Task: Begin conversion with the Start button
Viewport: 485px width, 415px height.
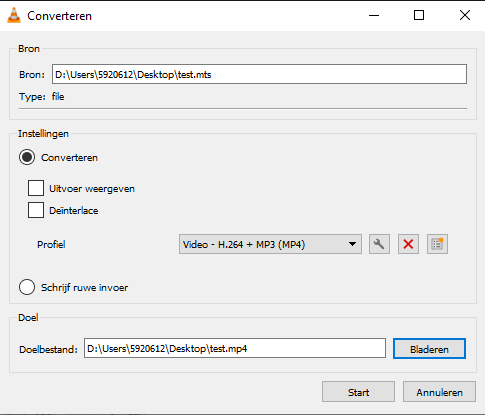Action: coord(358,392)
